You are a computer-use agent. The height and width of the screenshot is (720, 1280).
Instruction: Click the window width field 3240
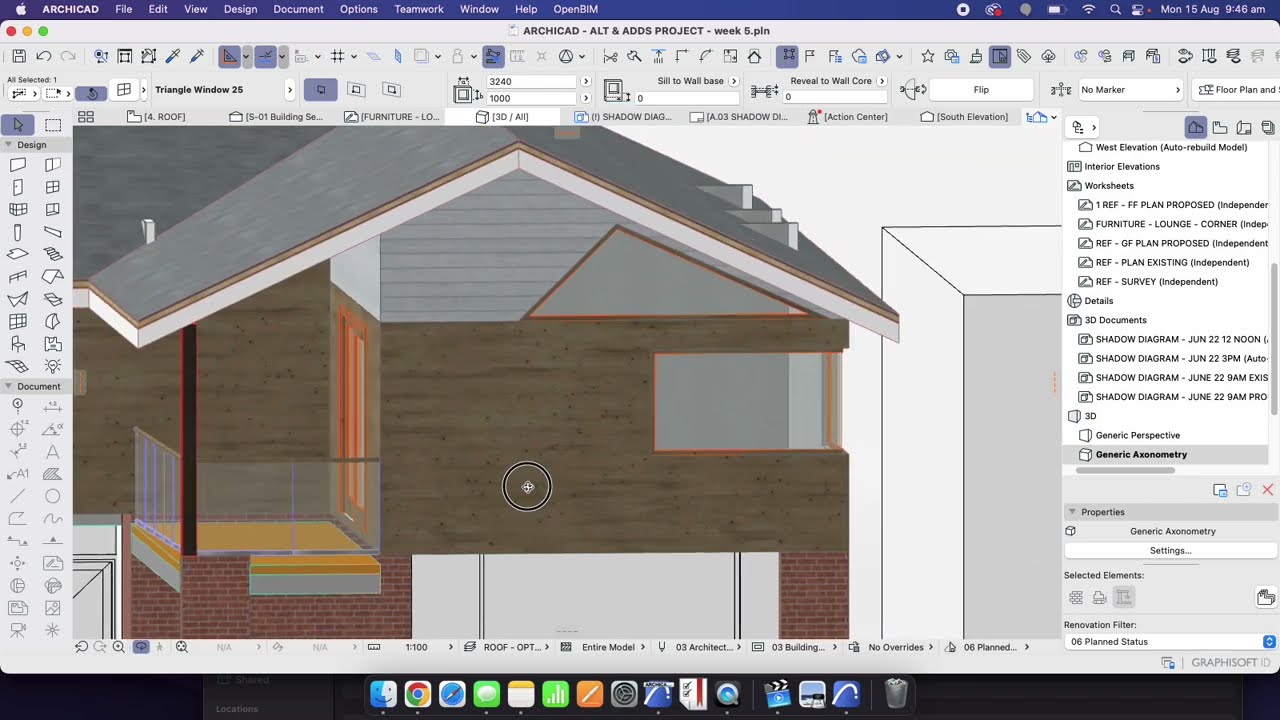click(x=531, y=82)
